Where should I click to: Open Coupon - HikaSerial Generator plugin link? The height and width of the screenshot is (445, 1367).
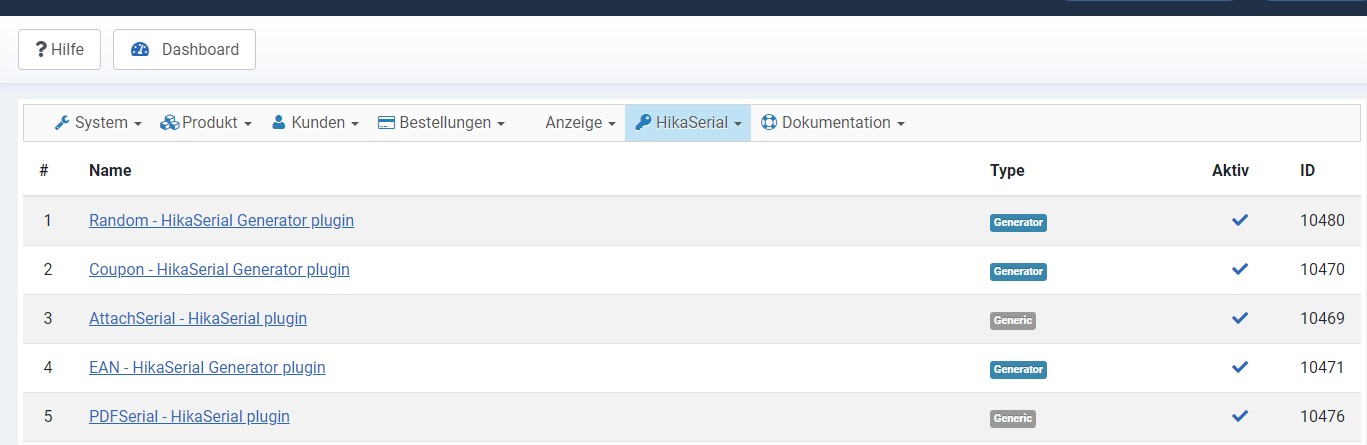219,270
